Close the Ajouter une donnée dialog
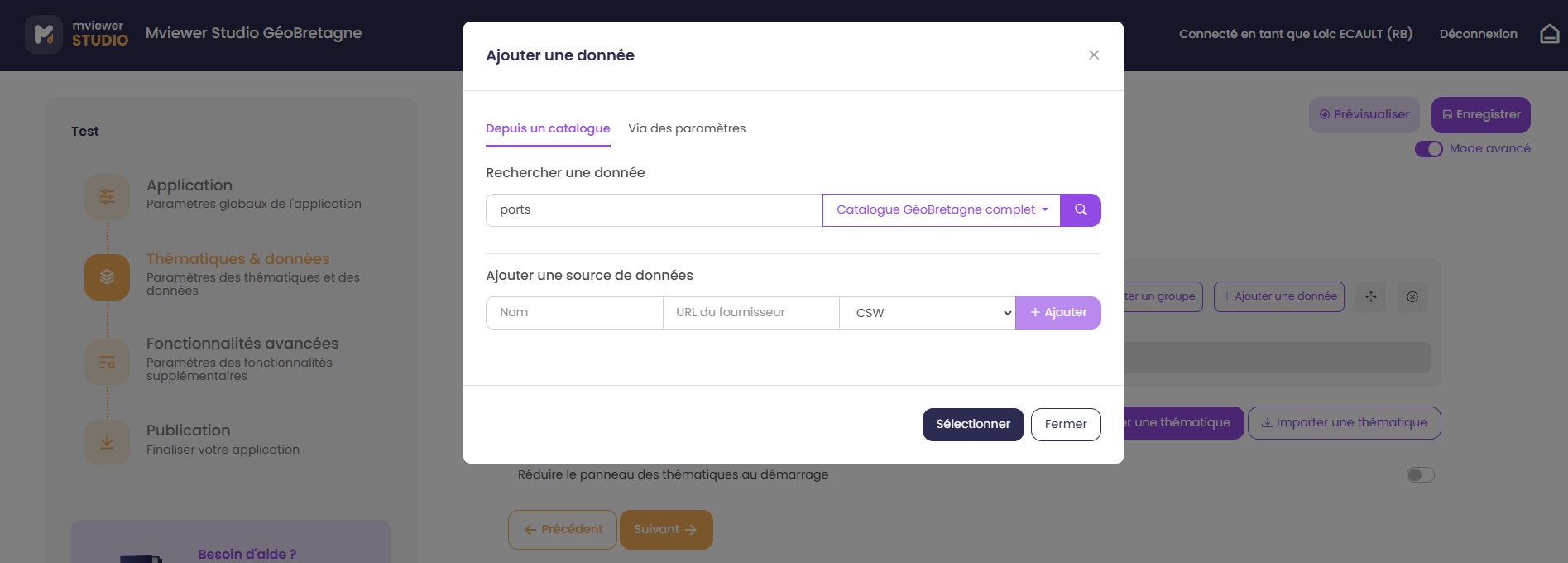 coord(1094,55)
